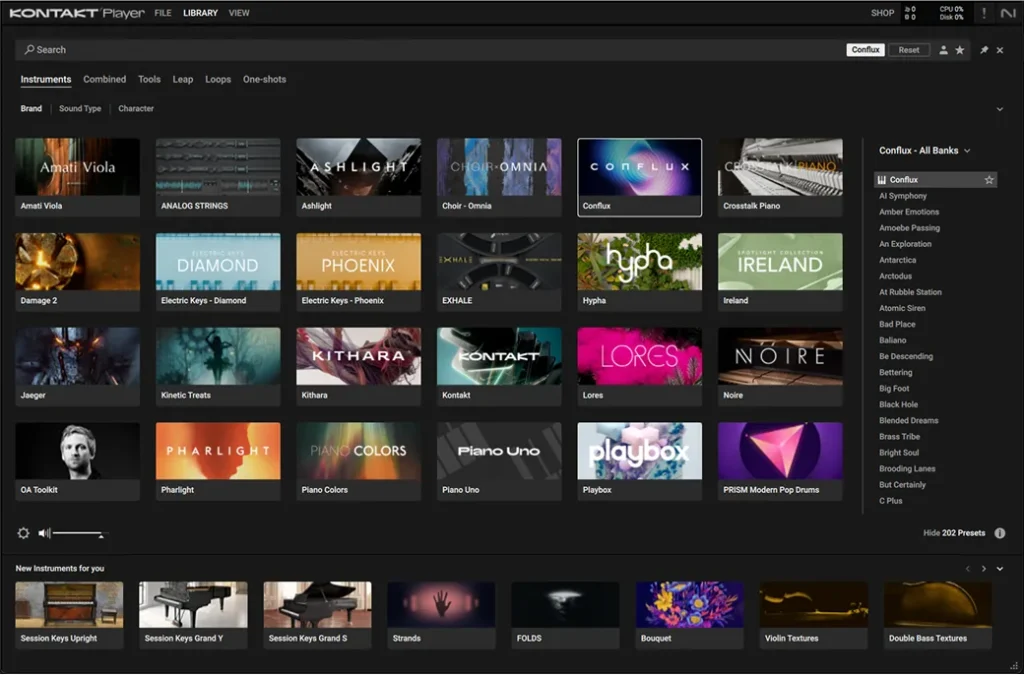Switch to the Combined tab
This screenshot has width=1024, height=675.
point(104,79)
